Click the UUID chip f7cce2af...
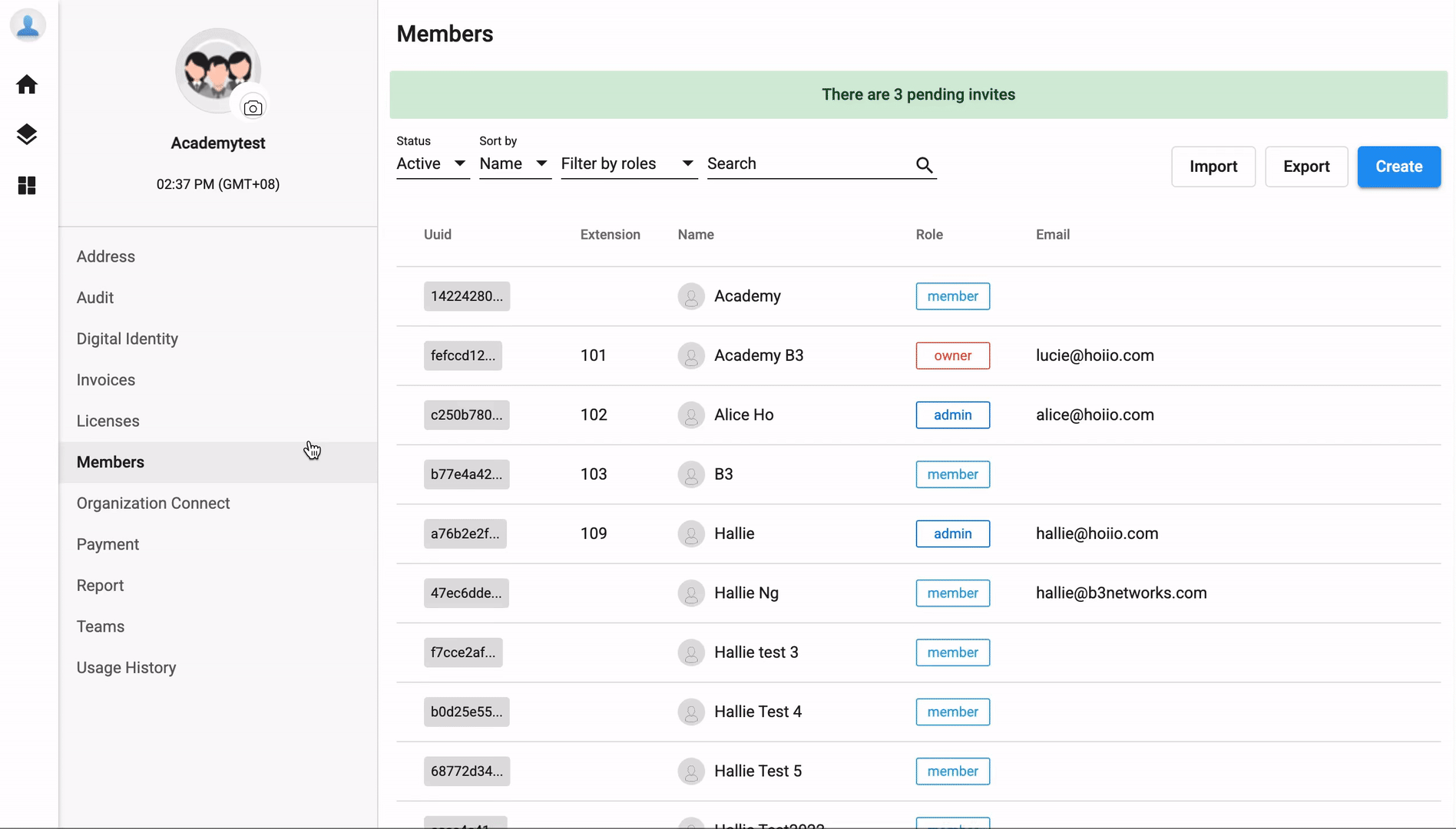The image size is (1456, 829). [463, 652]
